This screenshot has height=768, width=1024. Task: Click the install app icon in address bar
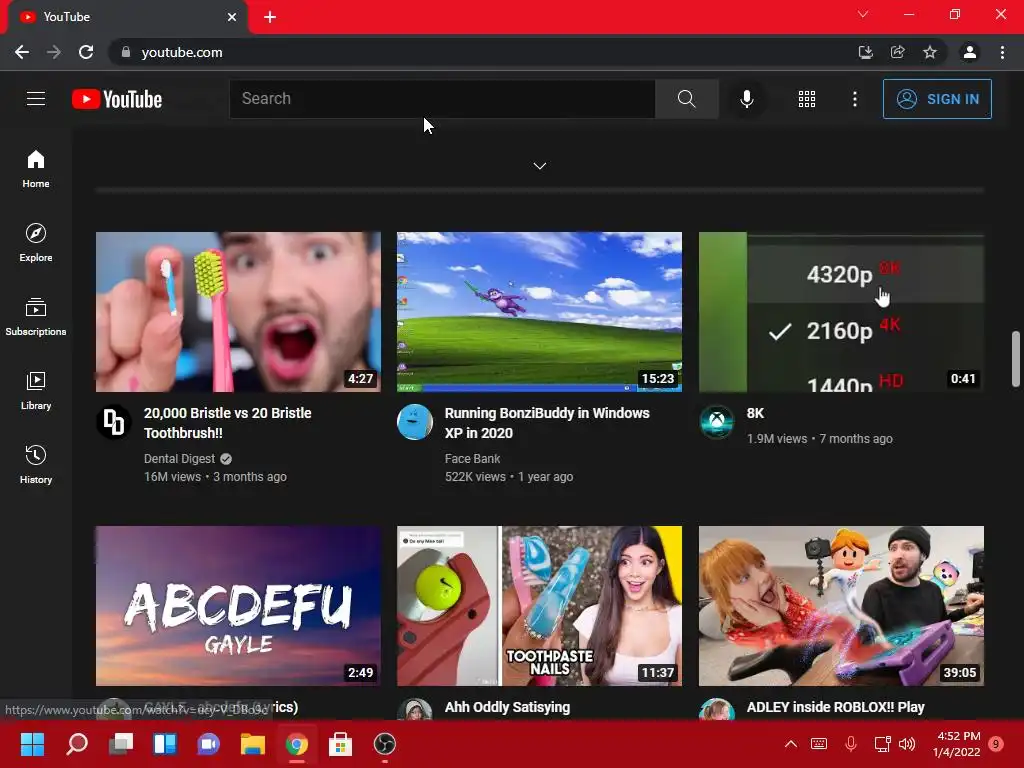pyautogui.click(x=865, y=52)
